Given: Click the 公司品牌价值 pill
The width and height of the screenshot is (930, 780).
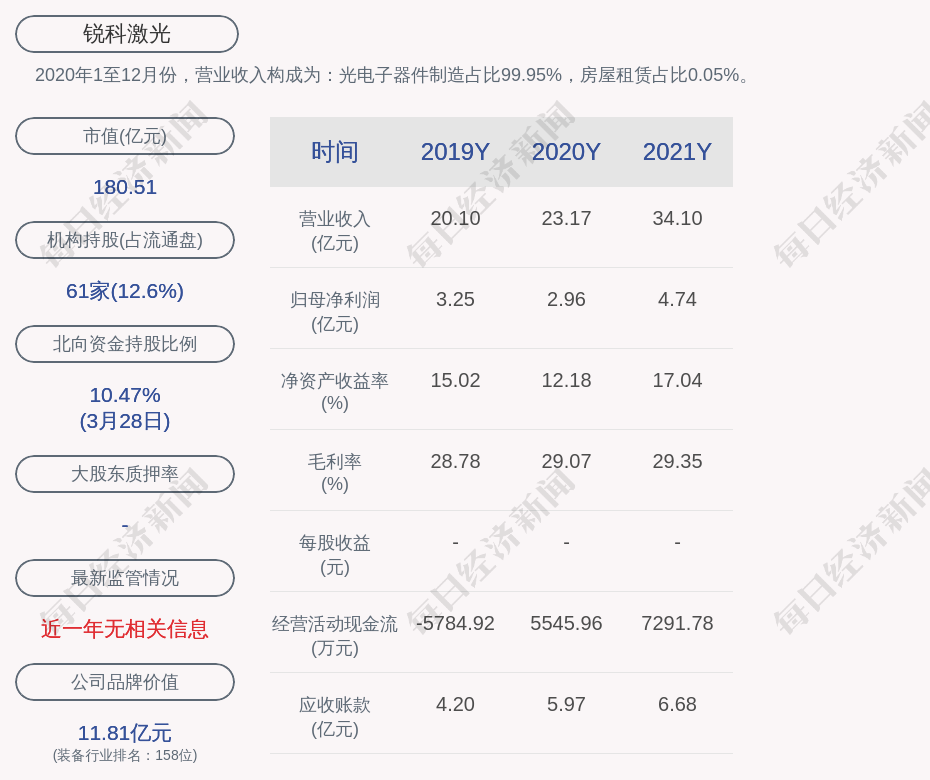Looking at the screenshot, I should tap(125, 682).
